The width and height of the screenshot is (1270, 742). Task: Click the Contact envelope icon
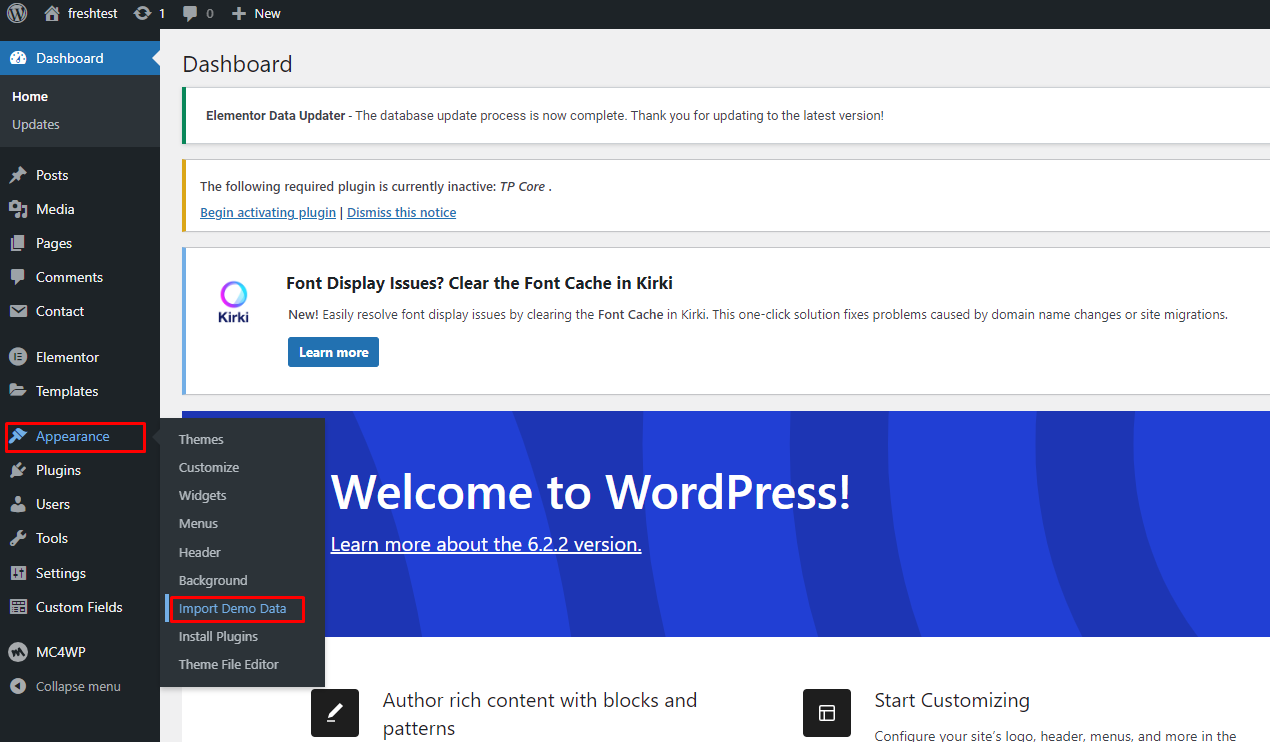click(x=18, y=311)
